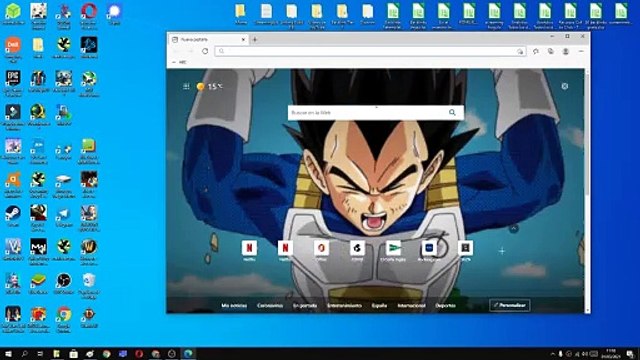The width and height of the screenshot is (640, 360).
Task: Select the World of Warcraft desktop icon
Action: pyautogui.click(x=89, y=252)
